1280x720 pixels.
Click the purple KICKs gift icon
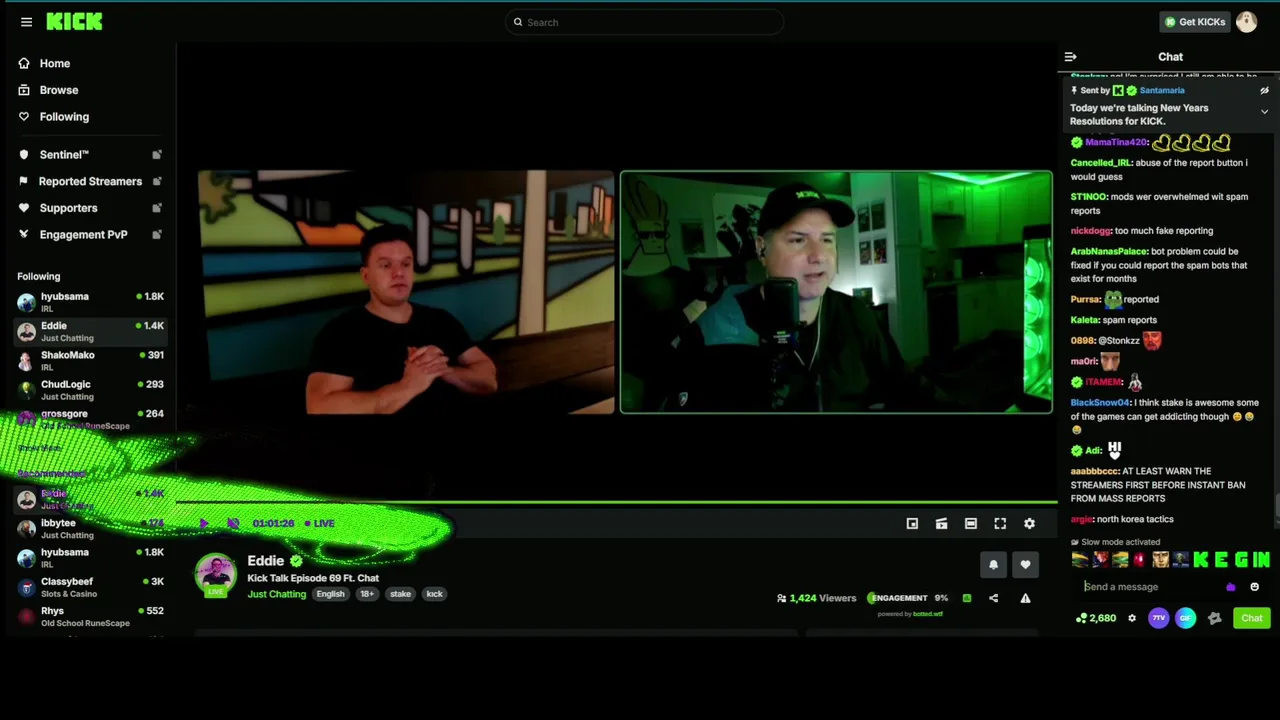tap(1231, 587)
